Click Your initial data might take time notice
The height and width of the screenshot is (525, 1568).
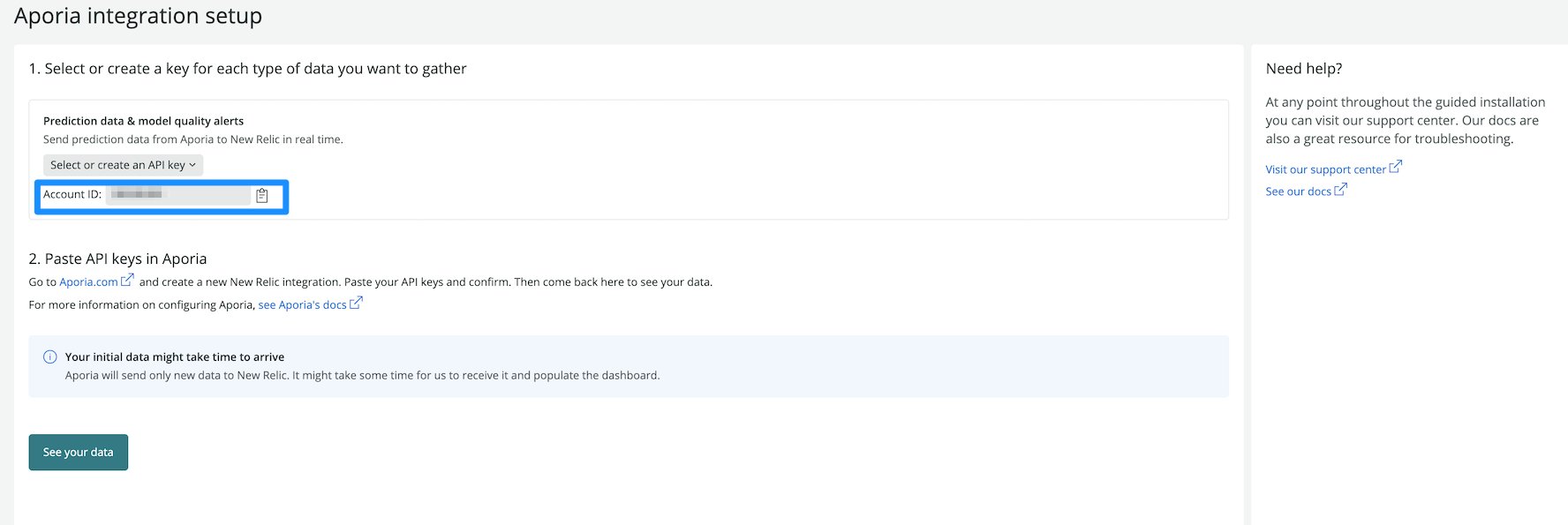pyautogui.click(x=175, y=357)
